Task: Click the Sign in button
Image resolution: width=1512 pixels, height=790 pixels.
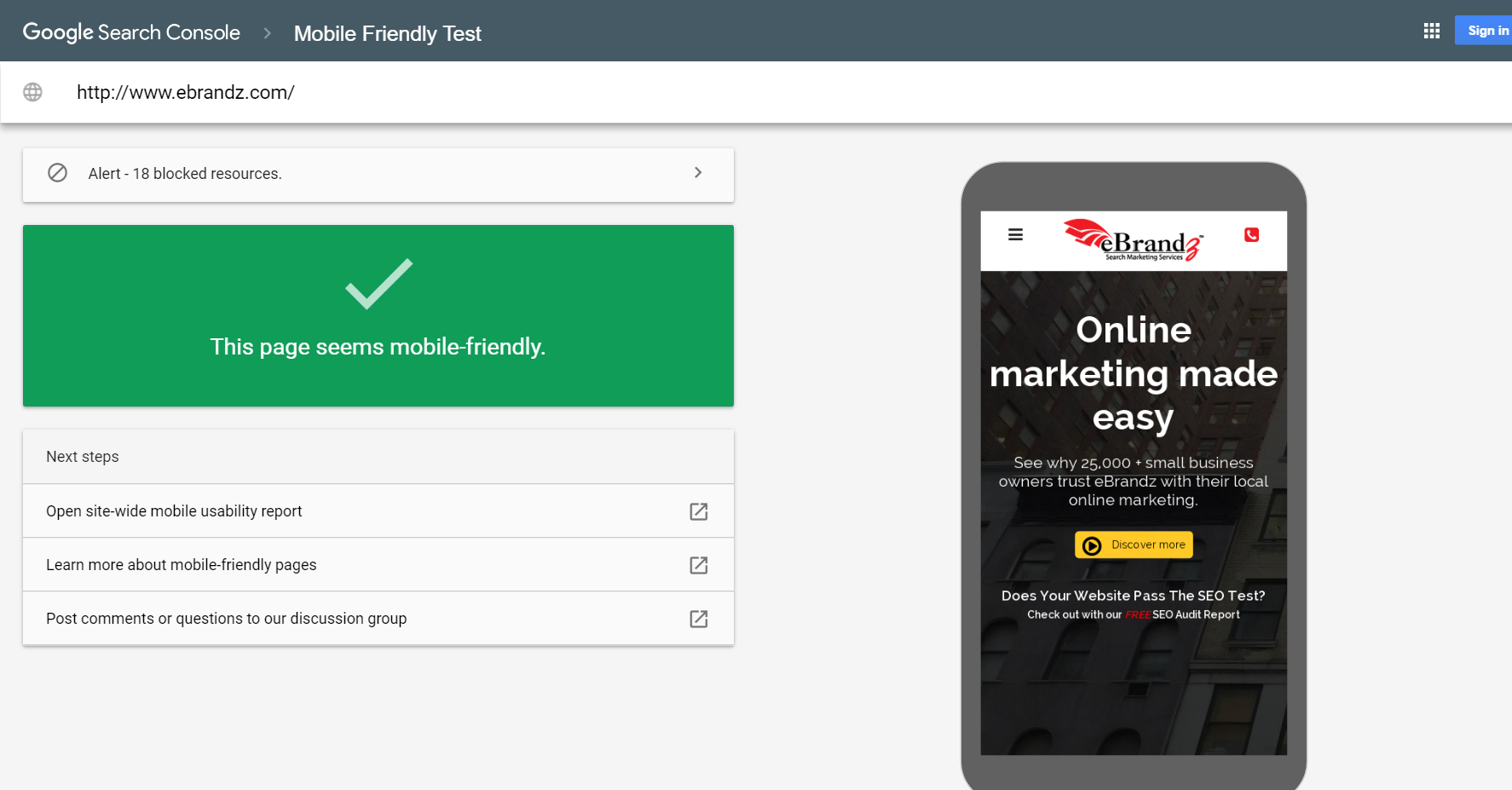Action: click(x=1484, y=31)
